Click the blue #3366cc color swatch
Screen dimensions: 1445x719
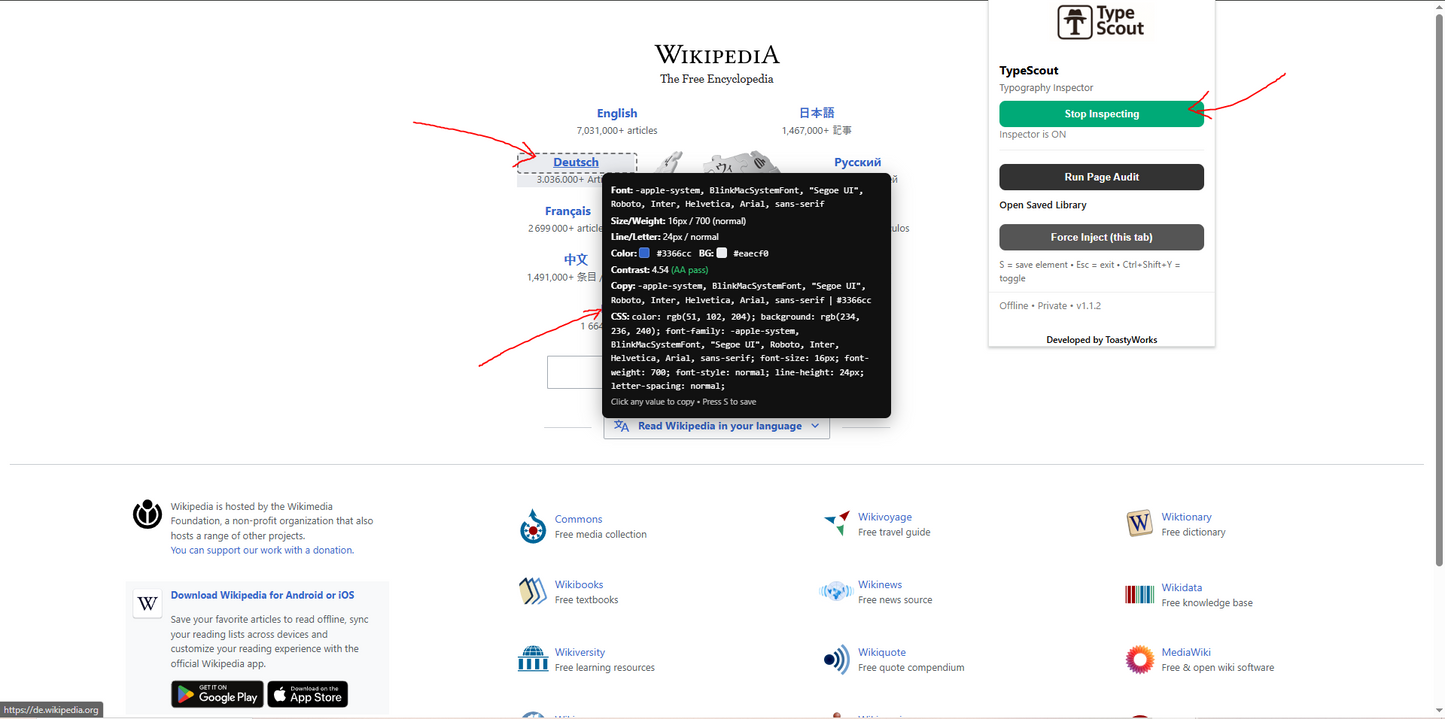coord(645,253)
